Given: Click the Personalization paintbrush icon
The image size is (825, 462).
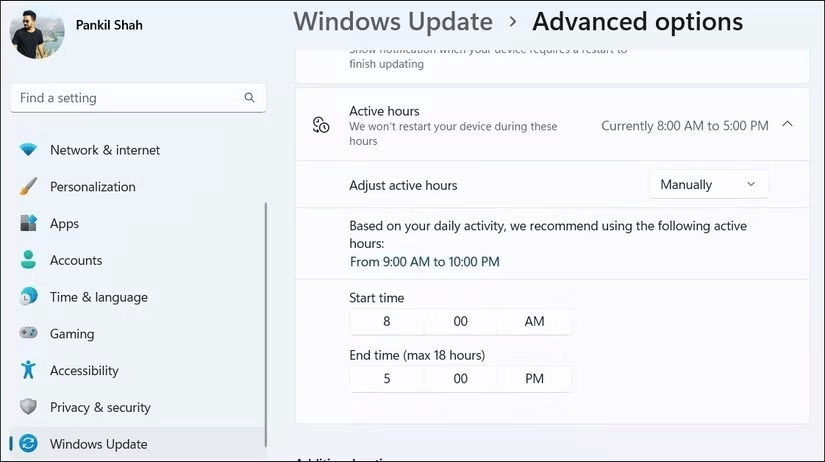Looking at the screenshot, I should (28, 187).
